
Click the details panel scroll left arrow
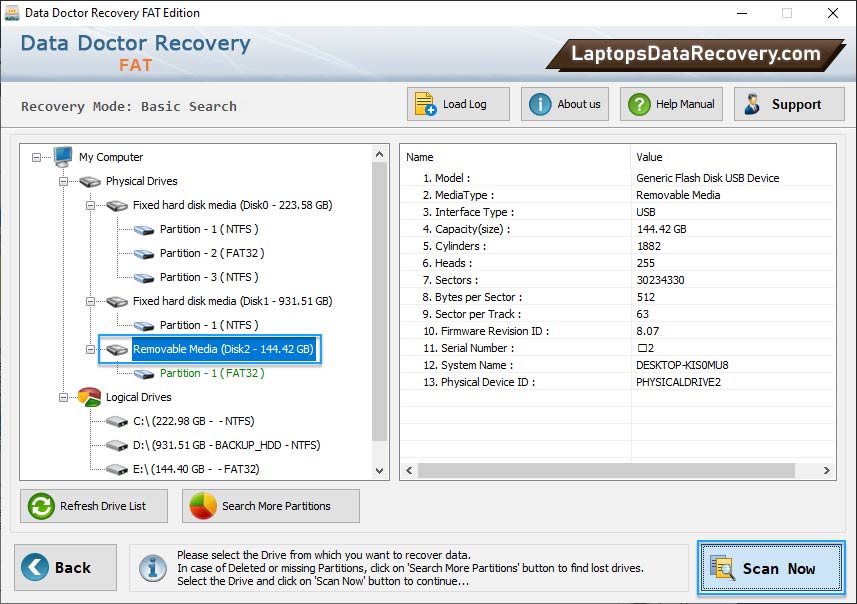(x=409, y=470)
